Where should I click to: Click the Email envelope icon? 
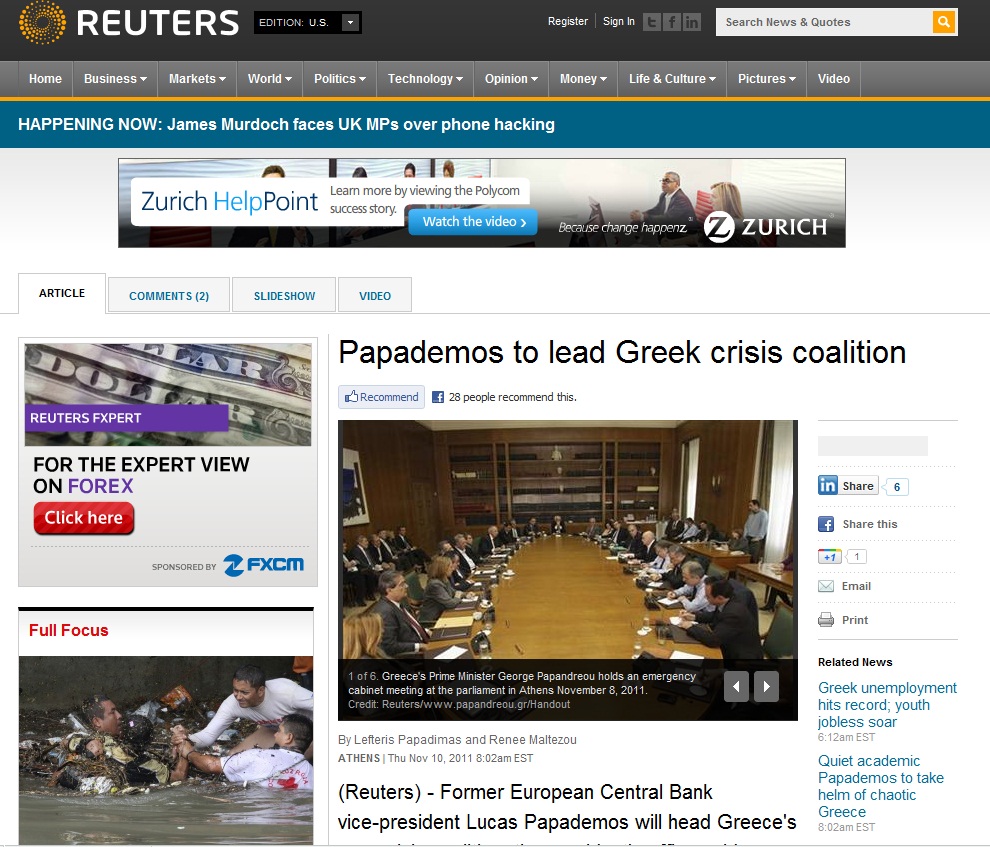click(x=826, y=586)
